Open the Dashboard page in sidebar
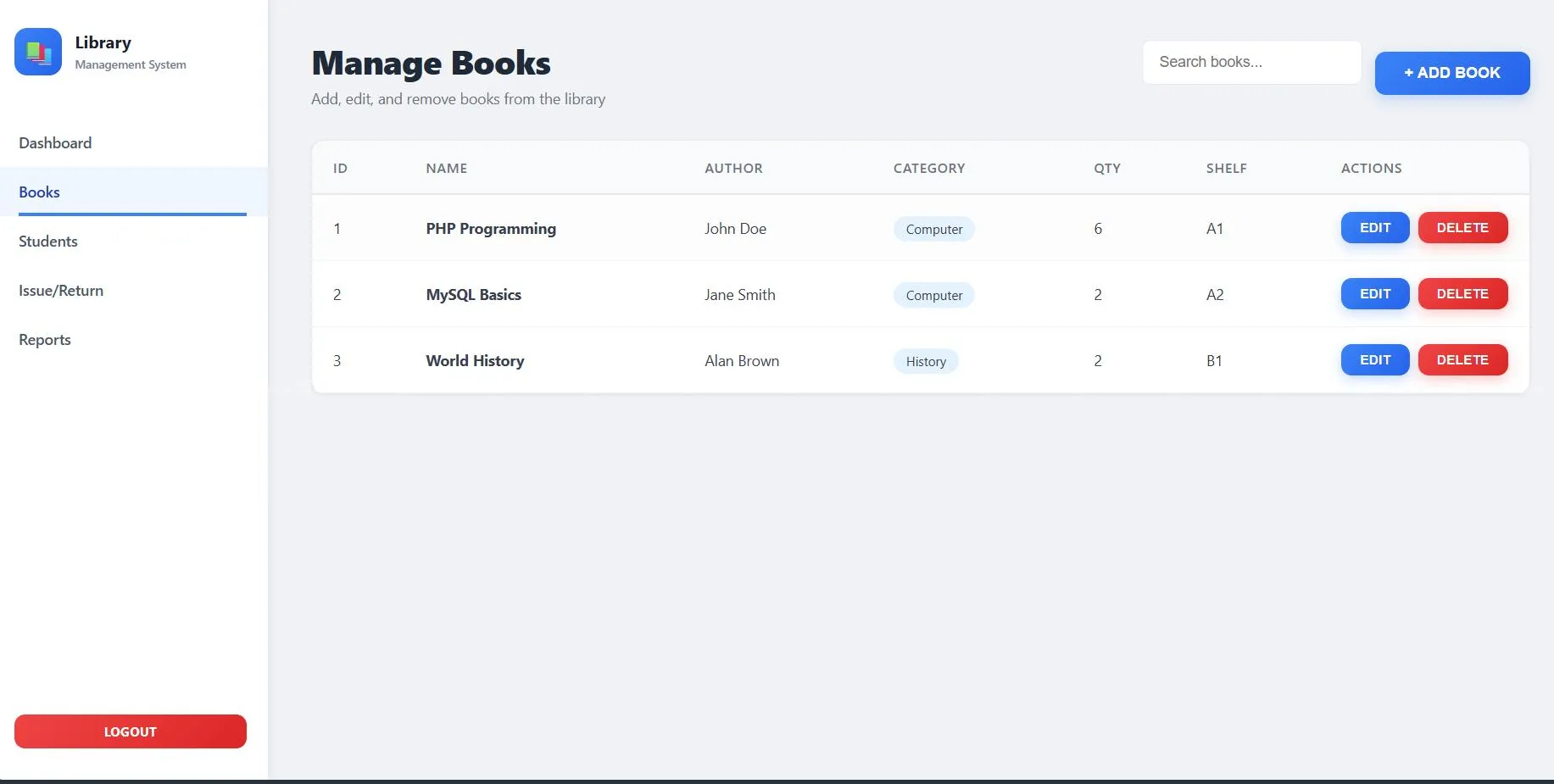 coord(55,143)
